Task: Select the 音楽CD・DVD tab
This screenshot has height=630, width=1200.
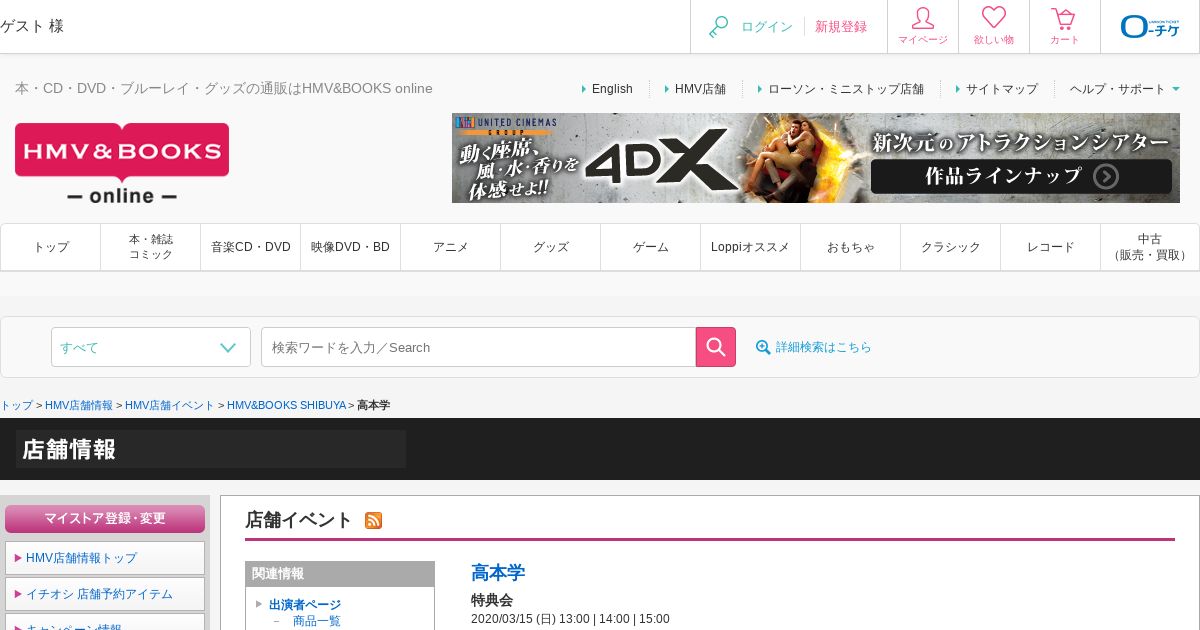Action: click(x=251, y=247)
